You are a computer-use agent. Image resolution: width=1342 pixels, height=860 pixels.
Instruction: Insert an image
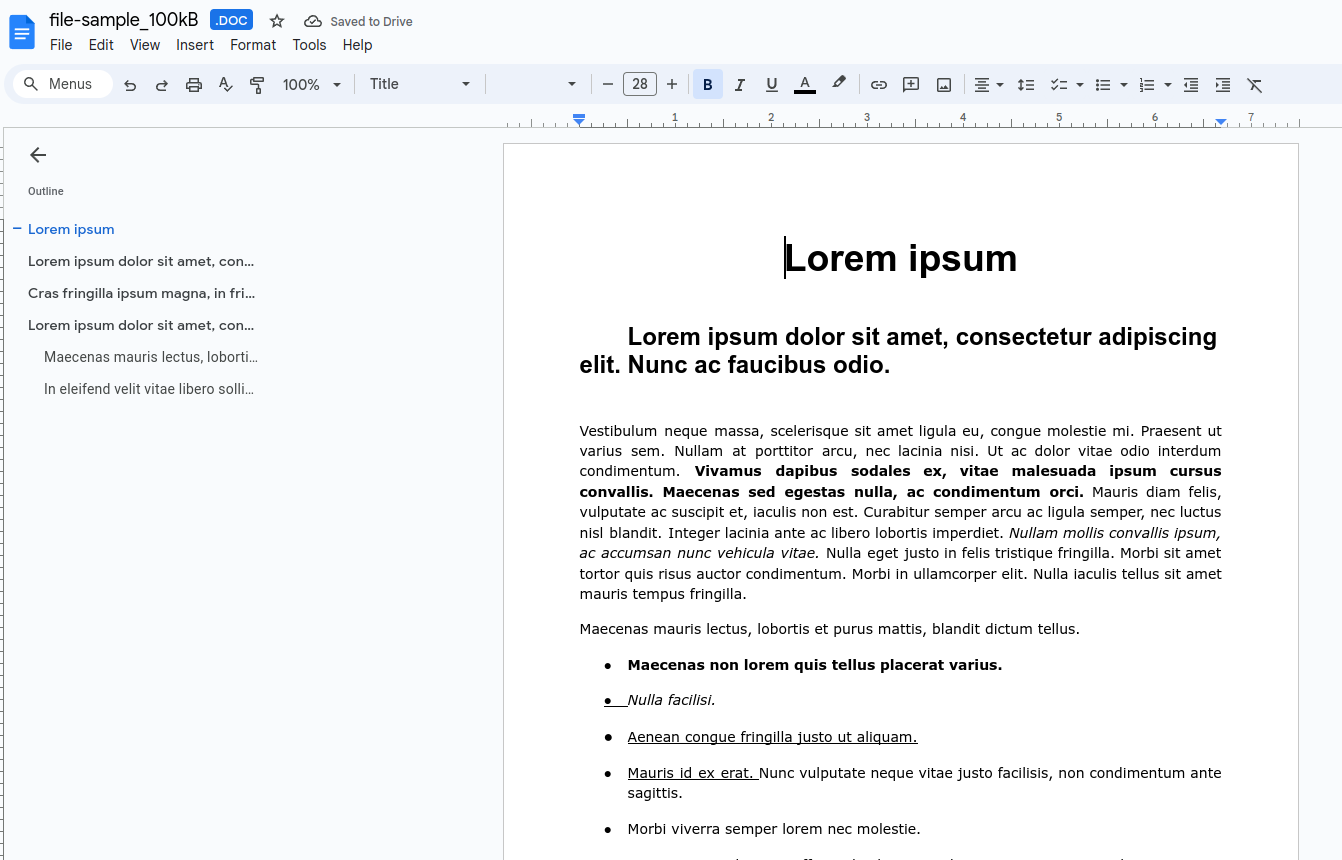point(944,85)
